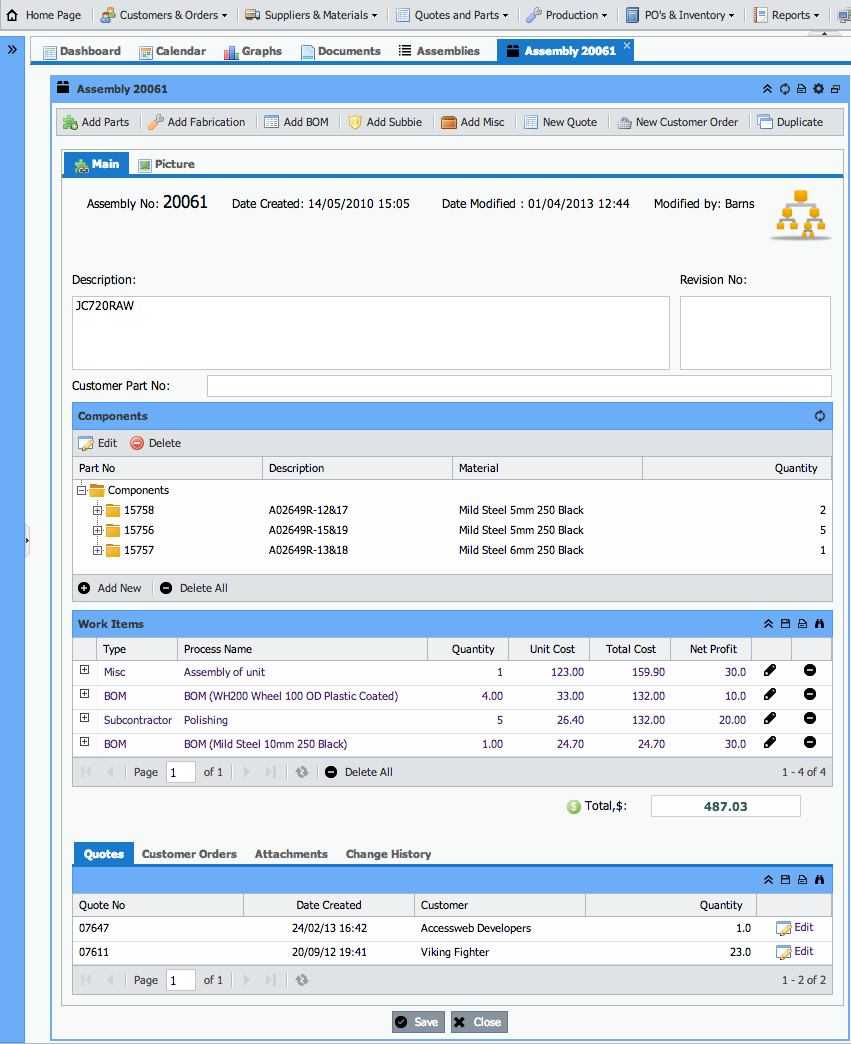
Task: Add New component button
Action: pos(110,589)
